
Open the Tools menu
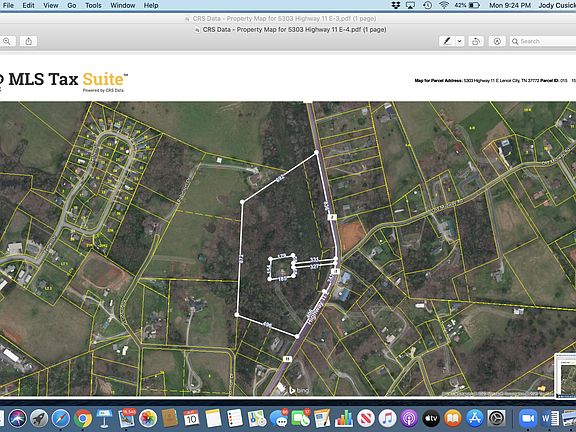[x=93, y=5]
